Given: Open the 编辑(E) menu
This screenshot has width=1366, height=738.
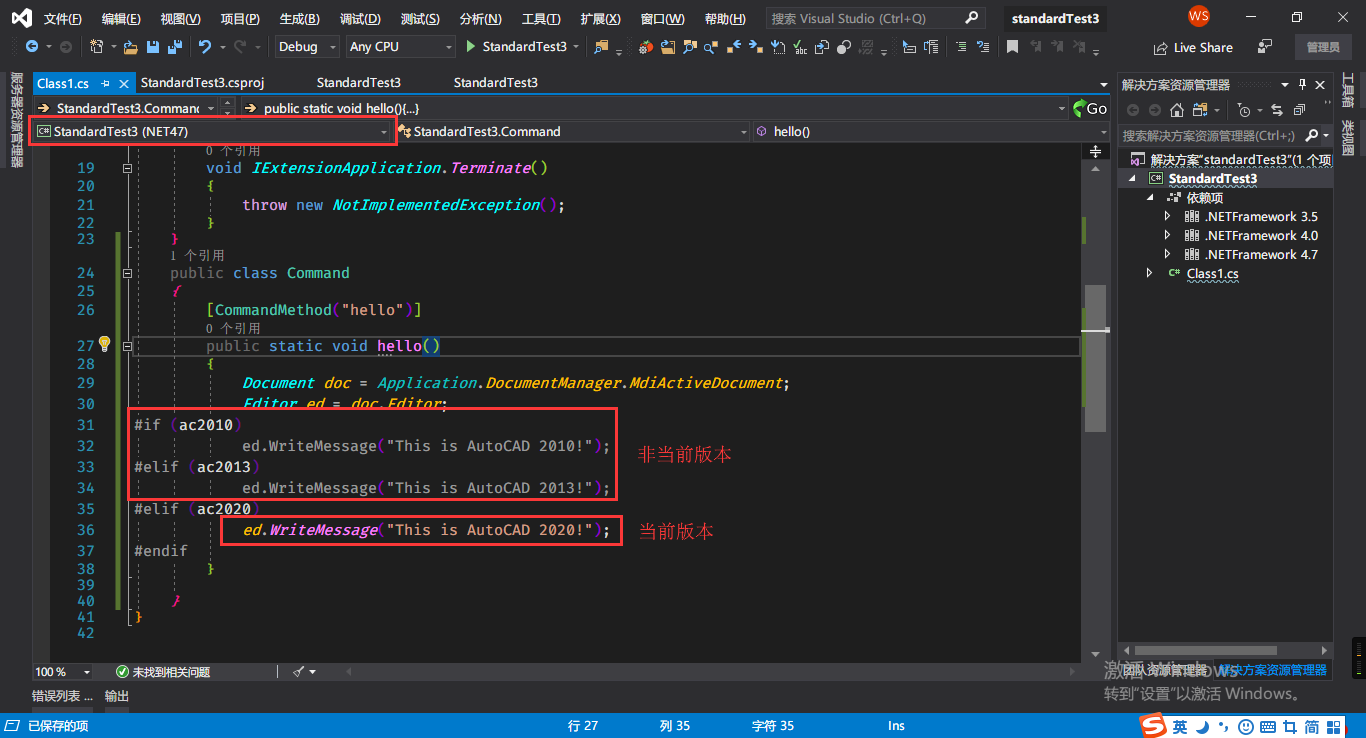Looking at the screenshot, I should 121,19.
